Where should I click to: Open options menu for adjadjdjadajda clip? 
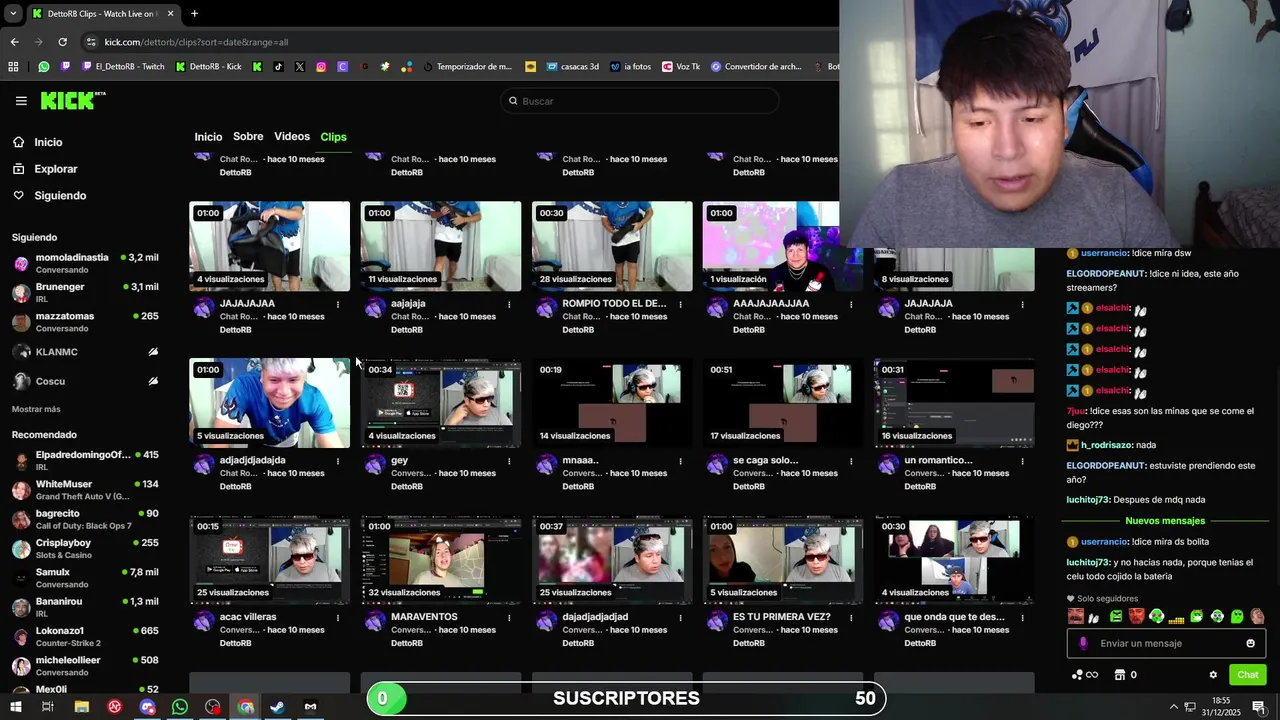tap(337, 461)
